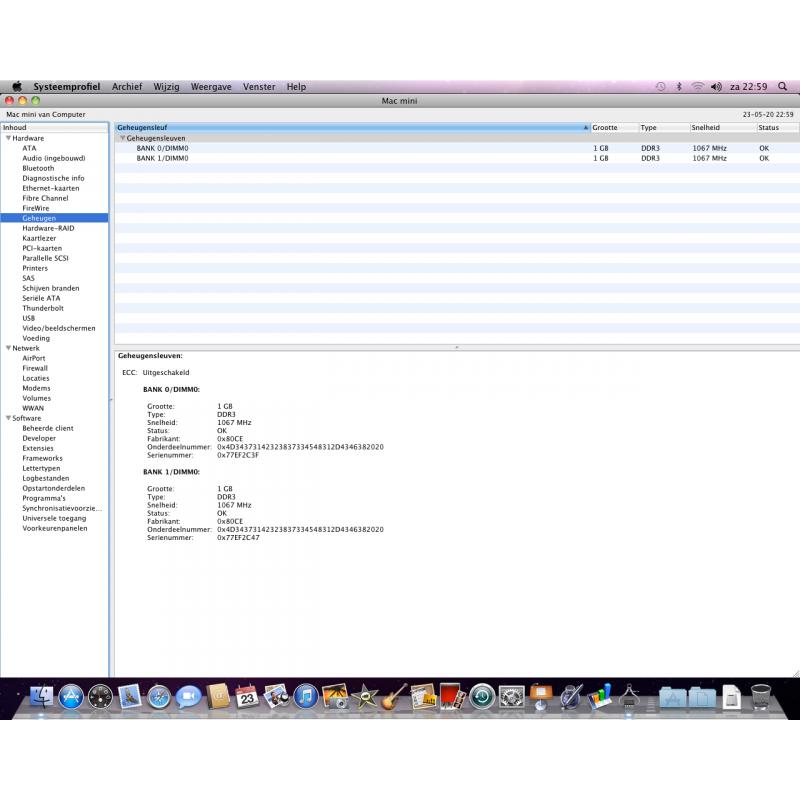Launch Pages ink pen icon
The image size is (800, 800).
click(570, 696)
